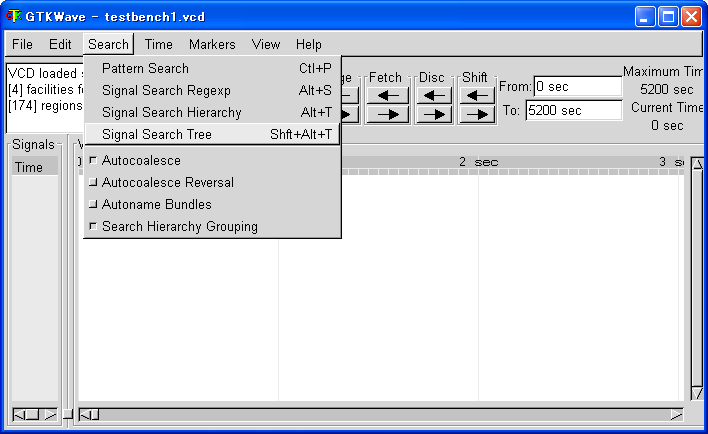Open the File menu

point(22,44)
